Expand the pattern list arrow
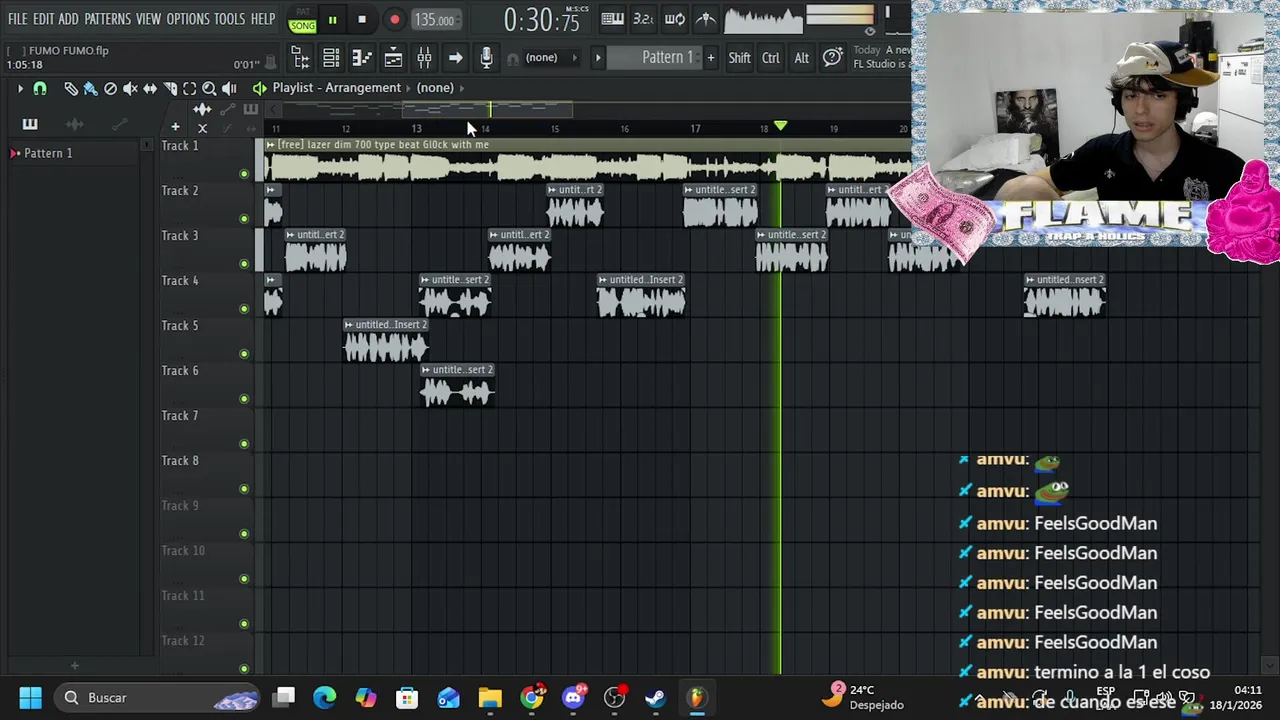Viewport: 1280px width, 720px height. 598,58
